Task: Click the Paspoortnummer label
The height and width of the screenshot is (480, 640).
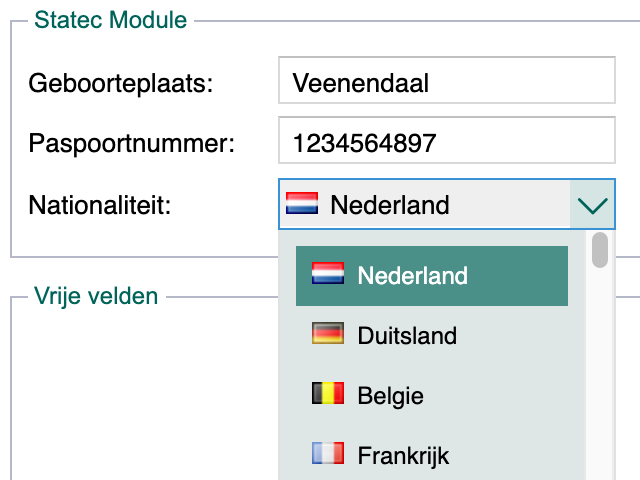Action: (131, 144)
